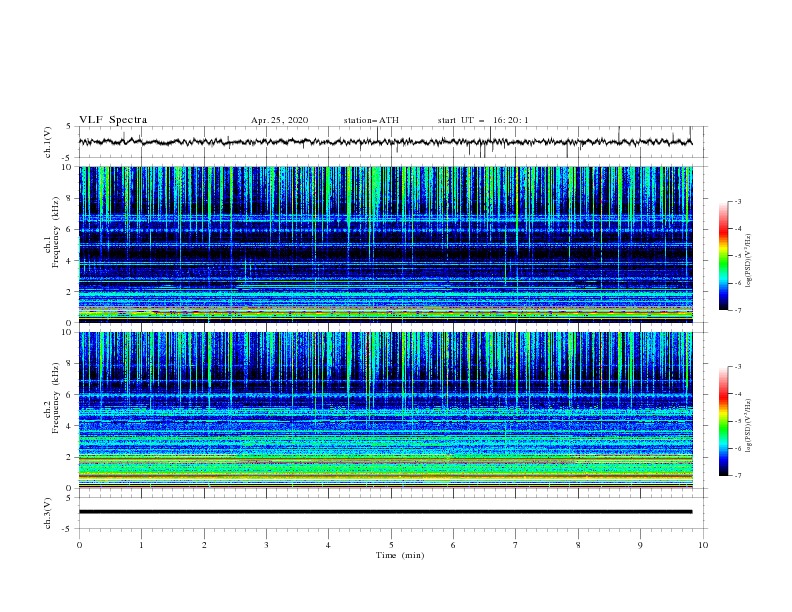Click the time axis tick label '10'

click(x=703, y=545)
